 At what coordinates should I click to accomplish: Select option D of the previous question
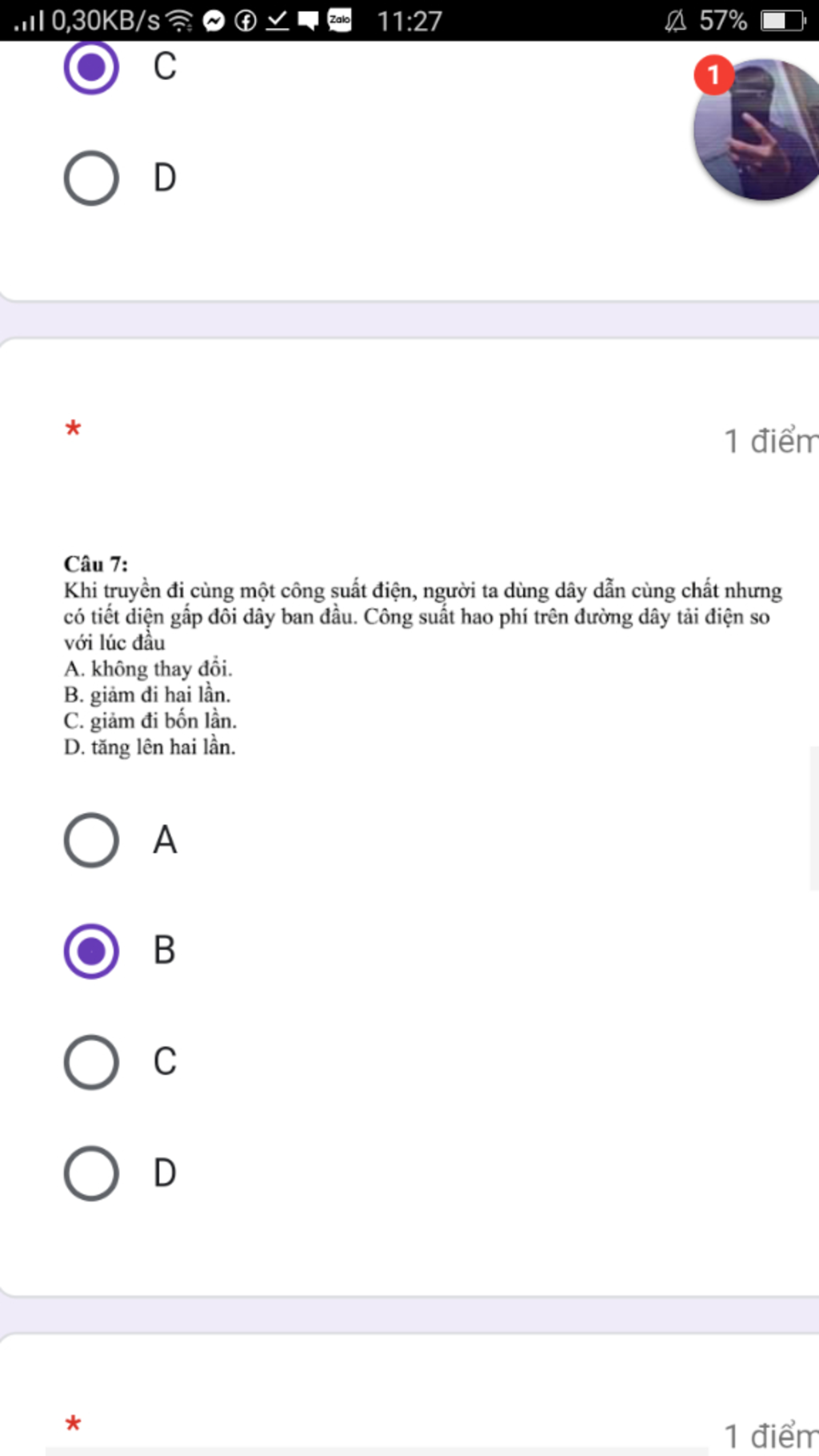click(91, 178)
